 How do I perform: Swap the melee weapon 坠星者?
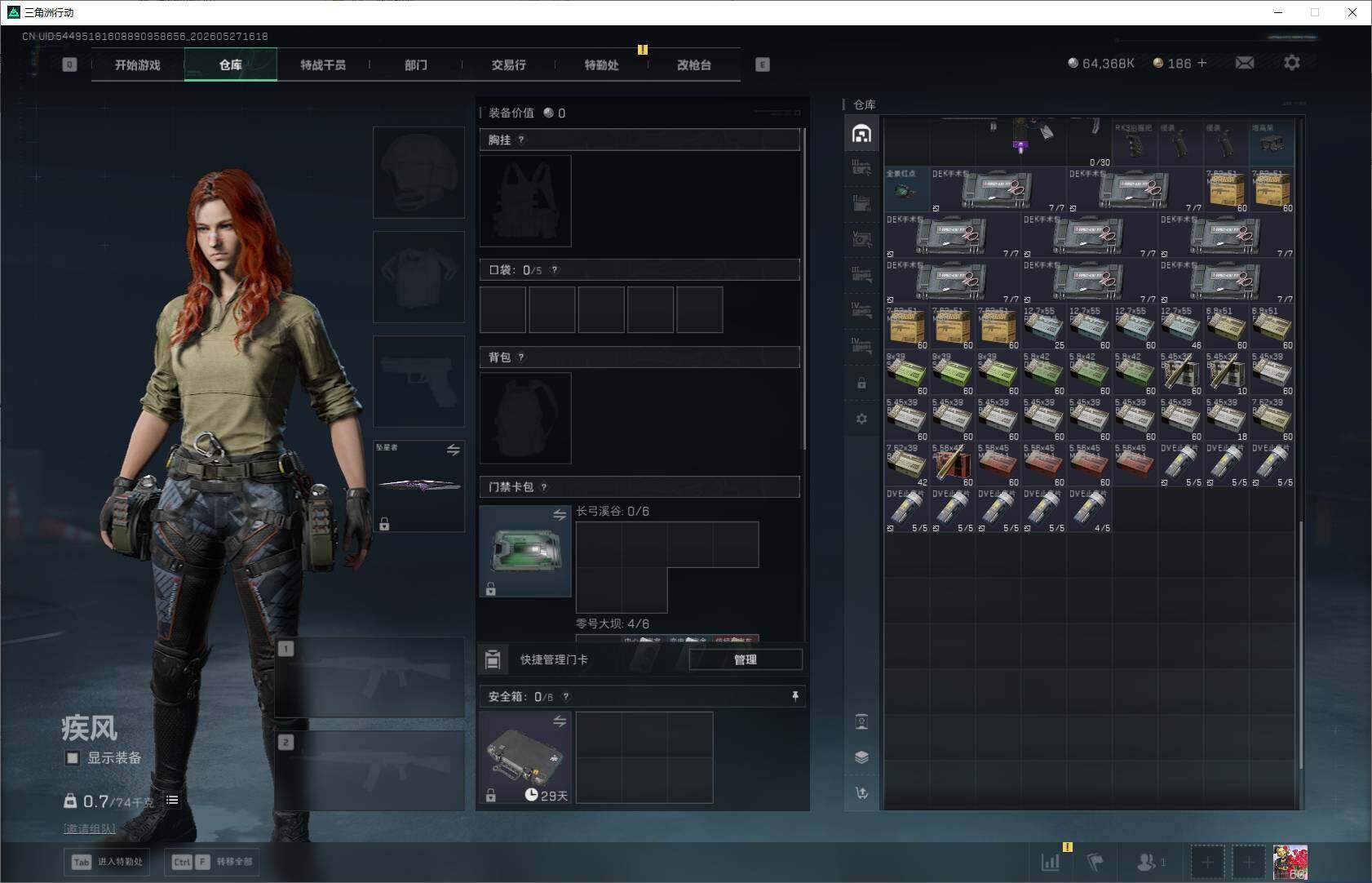(x=454, y=450)
